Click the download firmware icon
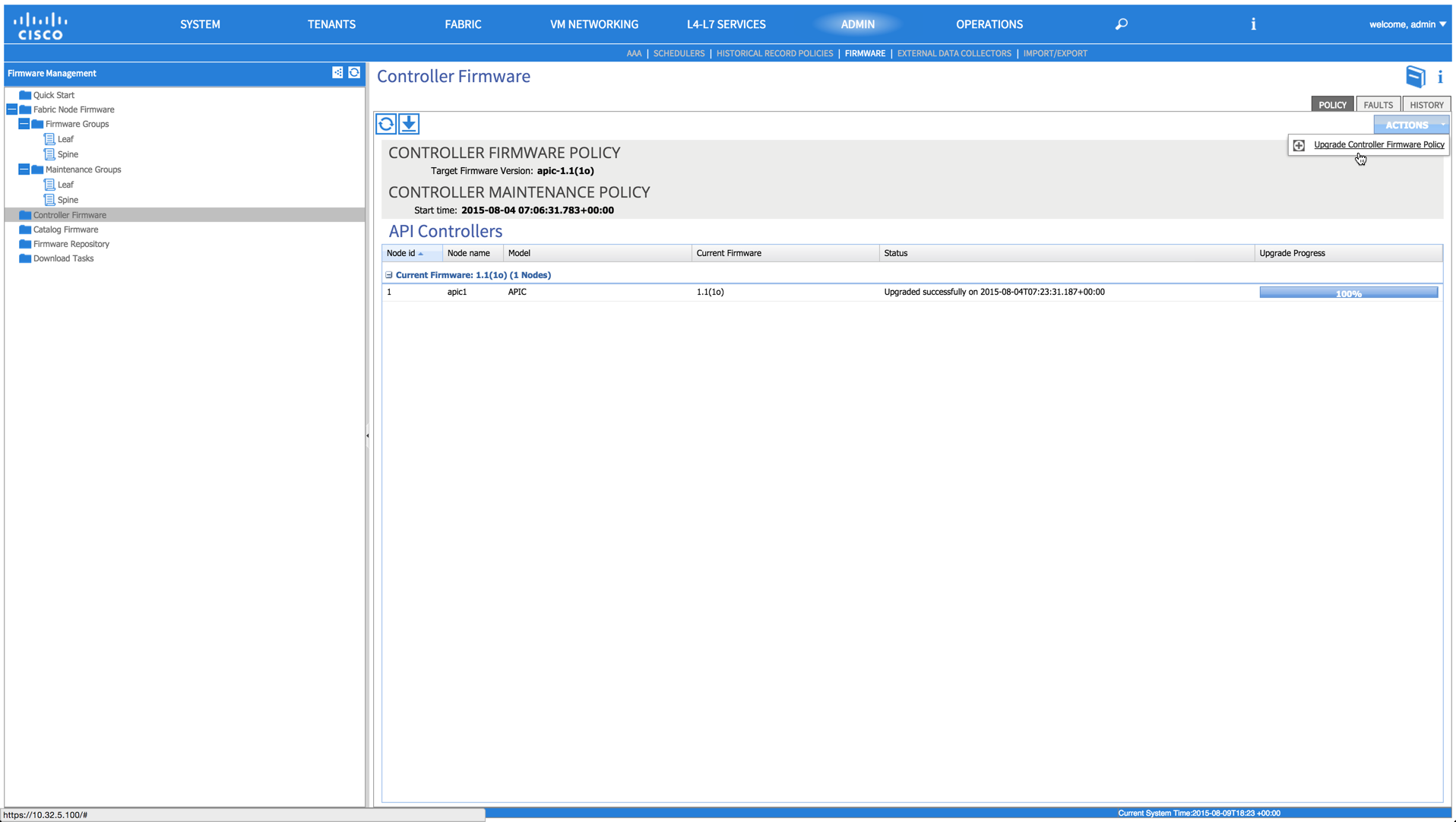 point(409,124)
